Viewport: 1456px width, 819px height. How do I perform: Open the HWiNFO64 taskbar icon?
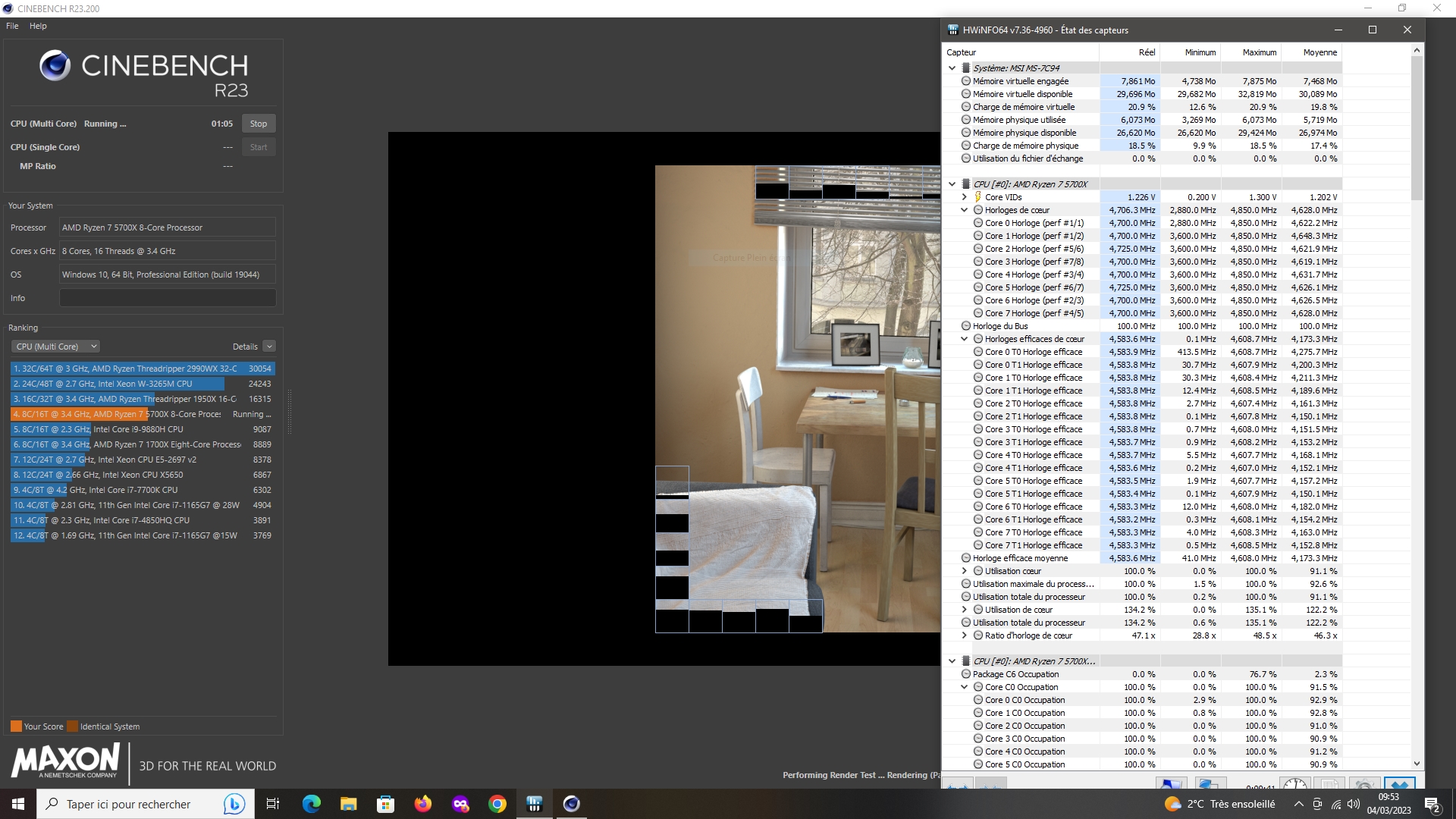pos(535,804)
